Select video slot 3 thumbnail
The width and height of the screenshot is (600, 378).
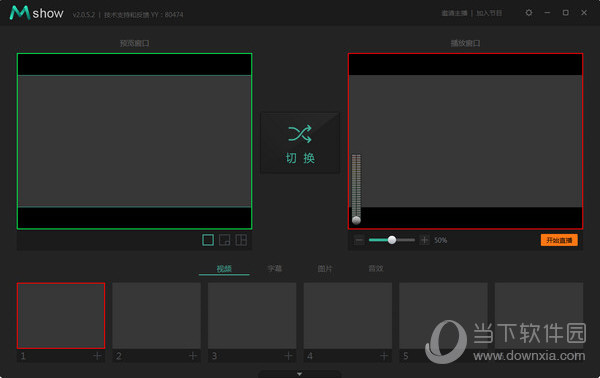coord(252,316)
